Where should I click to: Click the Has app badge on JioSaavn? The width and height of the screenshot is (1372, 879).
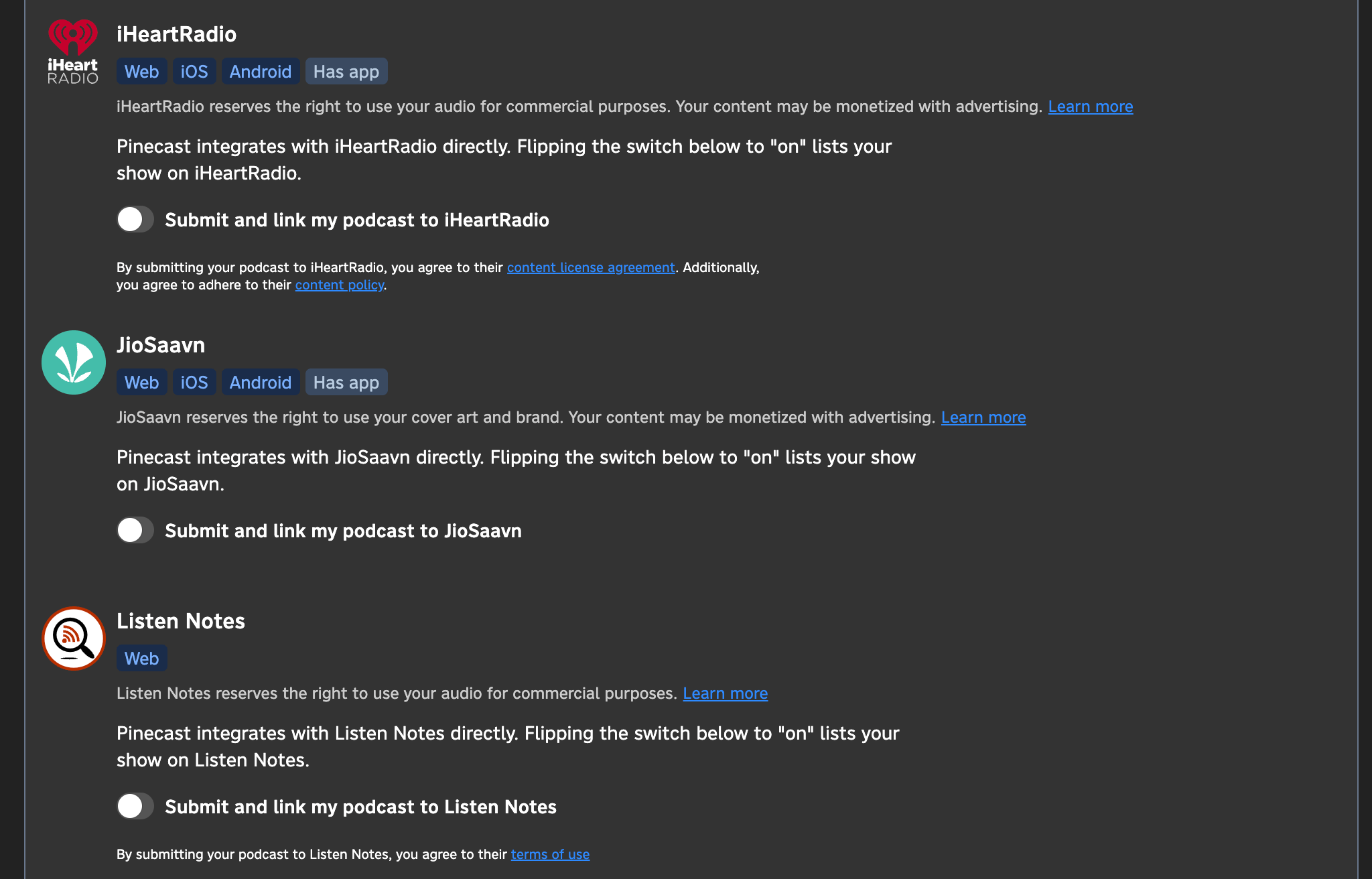click(344, 382)
